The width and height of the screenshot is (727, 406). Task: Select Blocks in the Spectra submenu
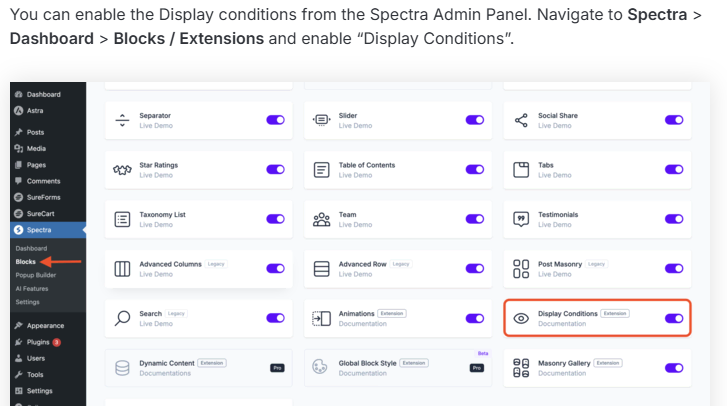tap(26, 262)
